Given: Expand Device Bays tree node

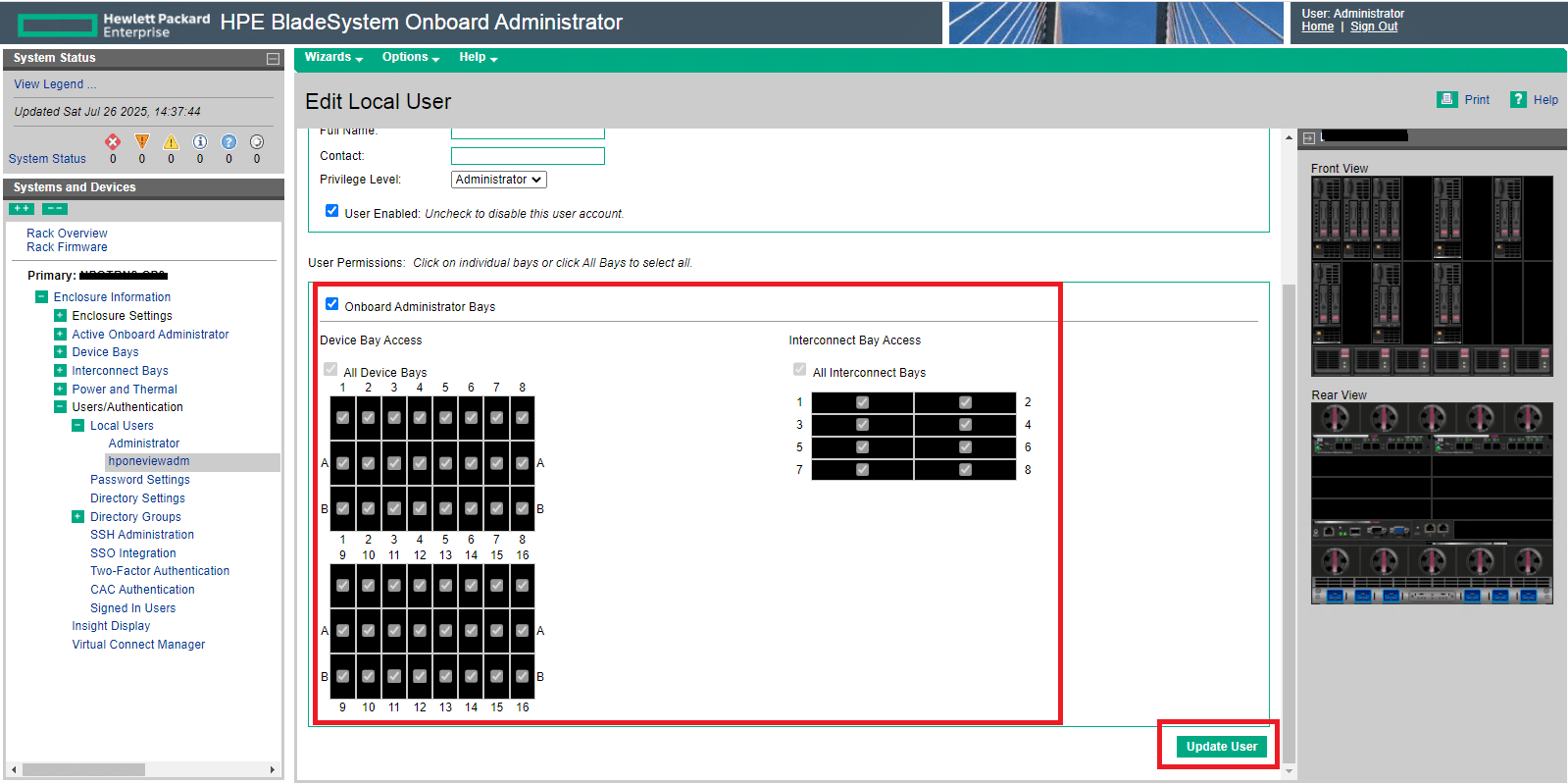Looking at the screenshot, I should tap(60, 352).
